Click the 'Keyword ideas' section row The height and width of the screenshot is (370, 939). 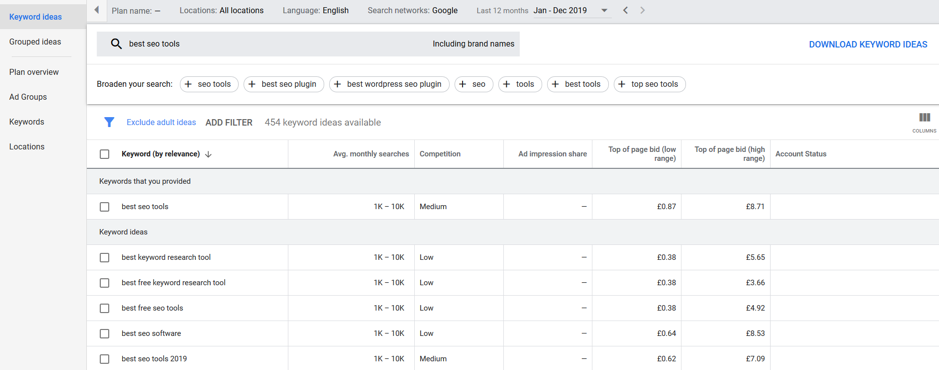point(513,232)
